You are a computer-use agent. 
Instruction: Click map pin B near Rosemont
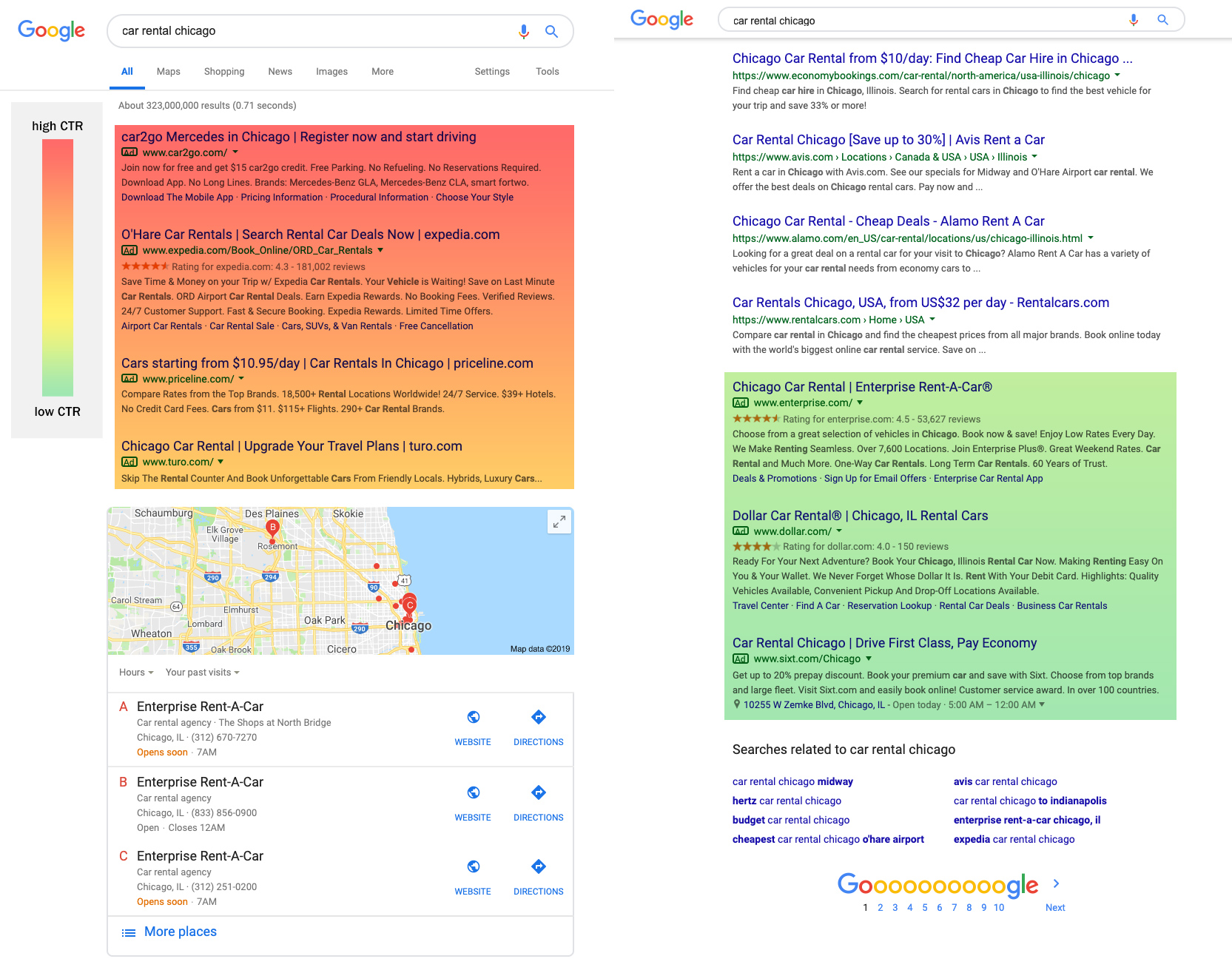coord(272,528)
